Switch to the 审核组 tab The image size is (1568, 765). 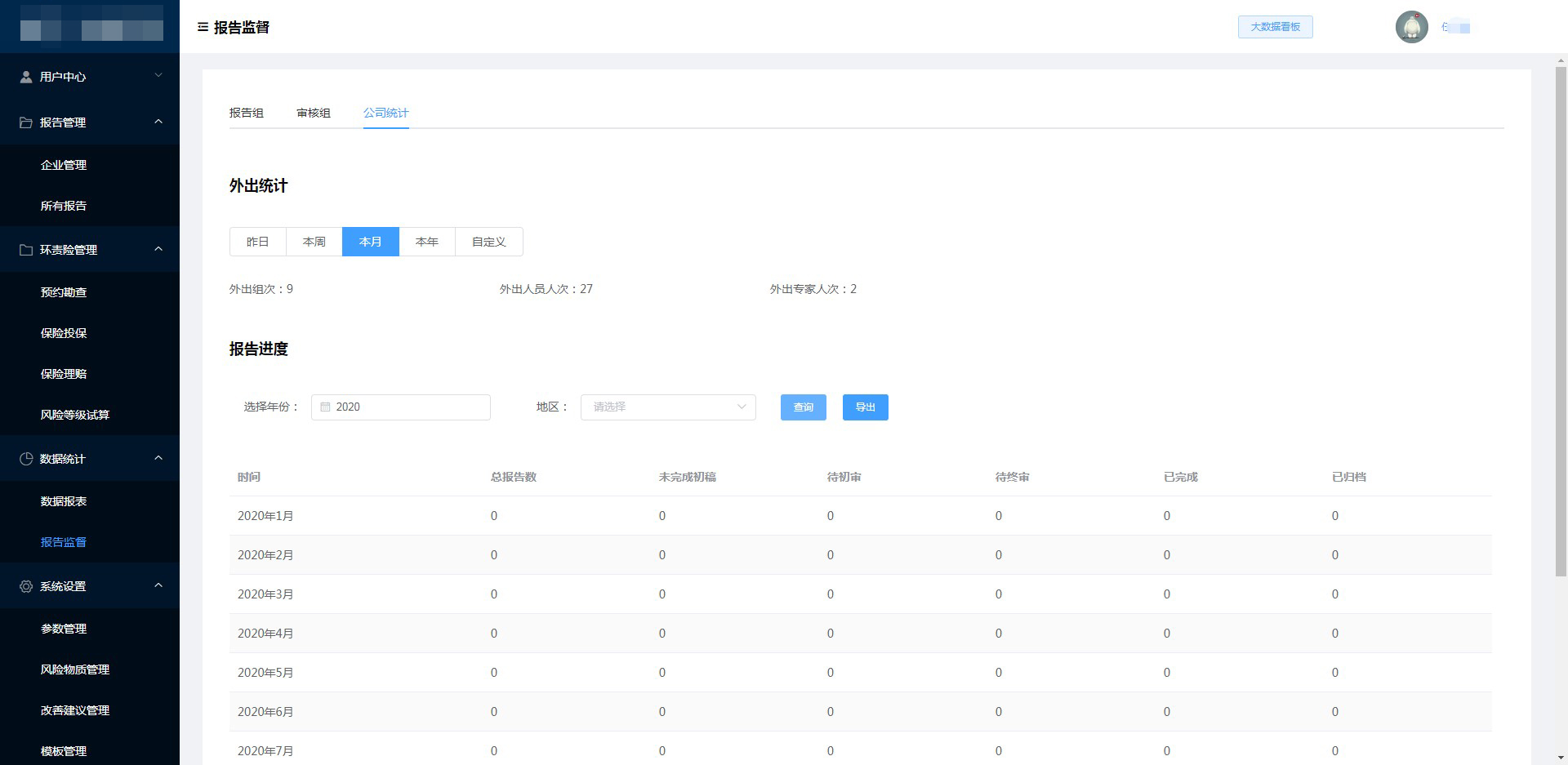(313, 113)
